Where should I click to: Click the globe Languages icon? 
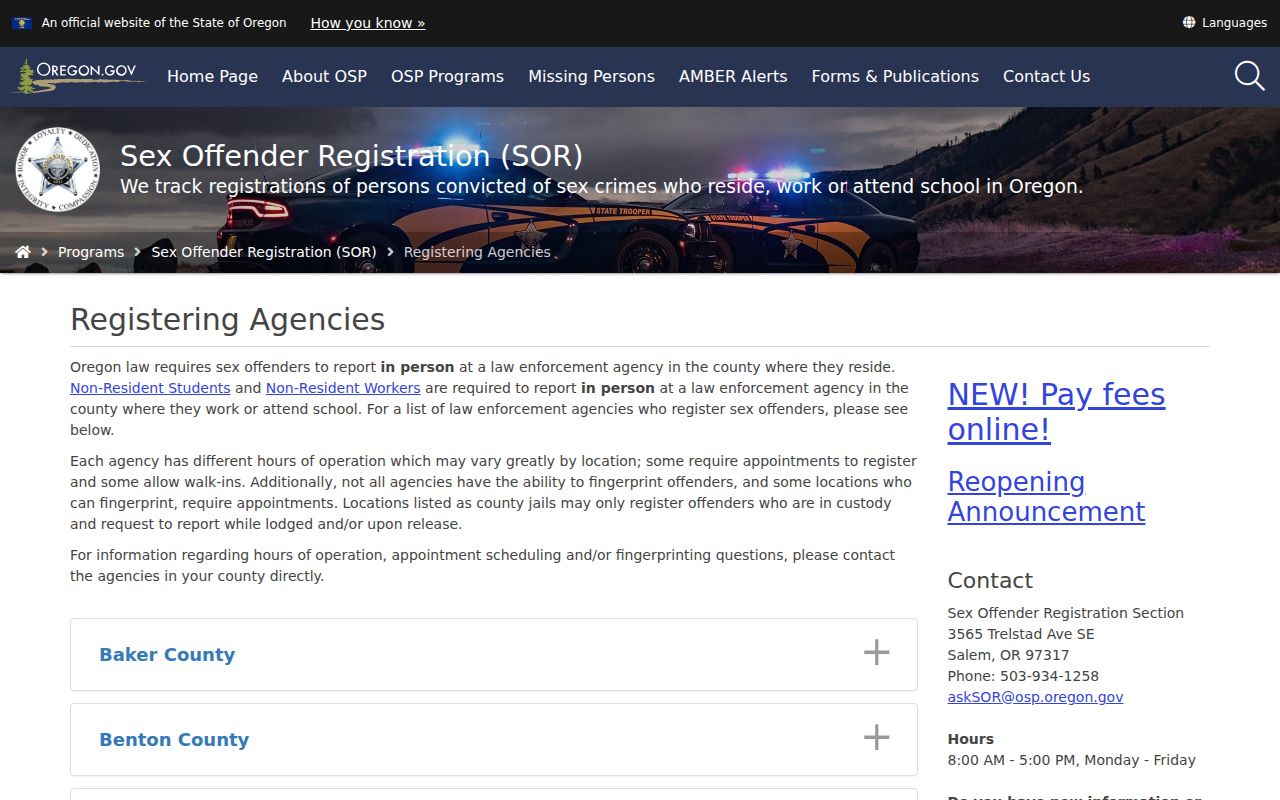(x=1189, y=22)
